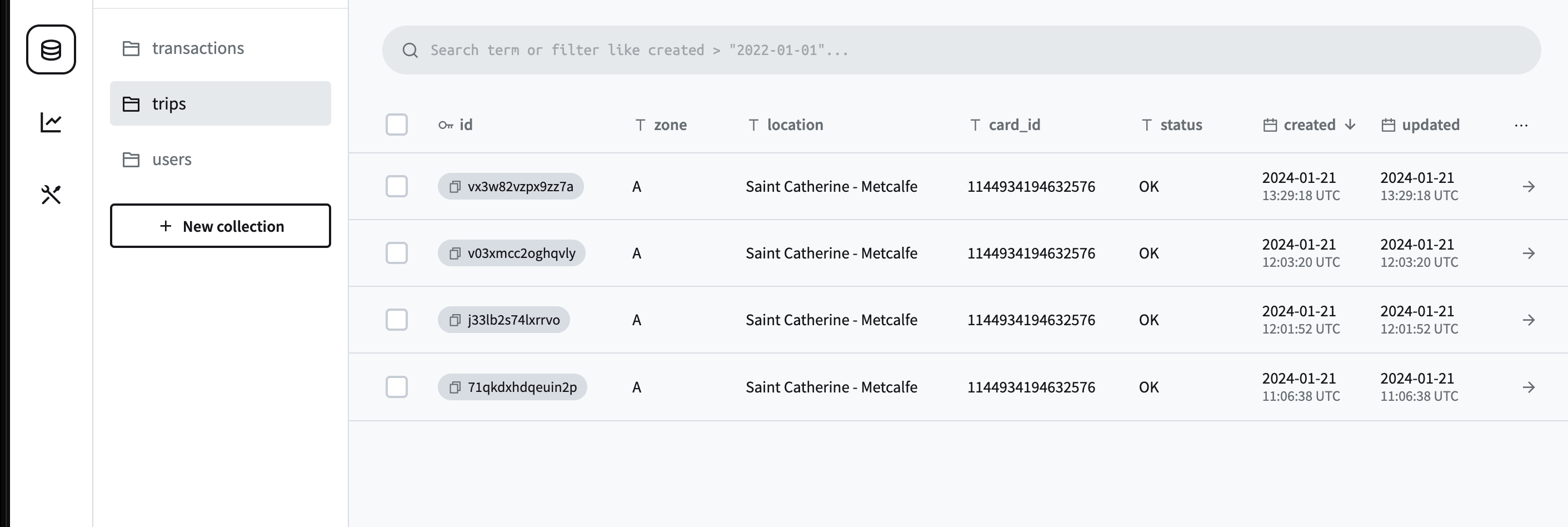Click the search magnifier icon
The width and height of the screenshot is (1568, 527).
pyautogui.click(x=410, y=51)
